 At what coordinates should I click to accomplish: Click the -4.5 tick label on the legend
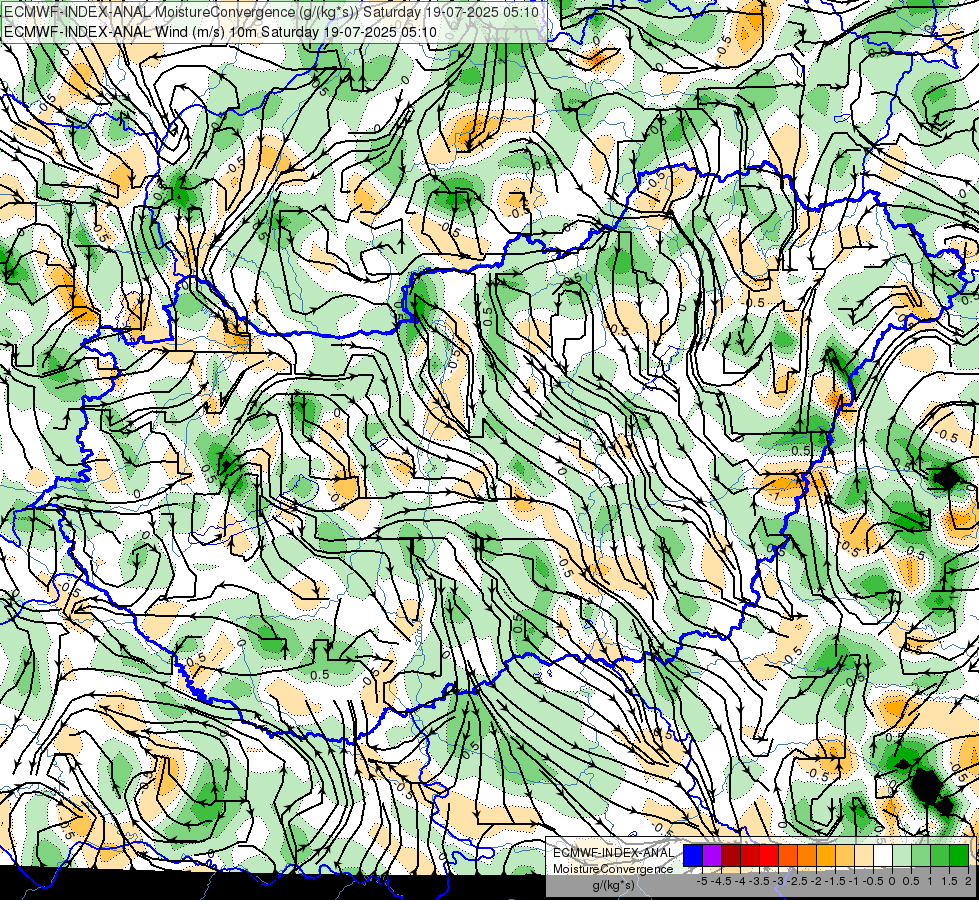[x=721, y=881]
